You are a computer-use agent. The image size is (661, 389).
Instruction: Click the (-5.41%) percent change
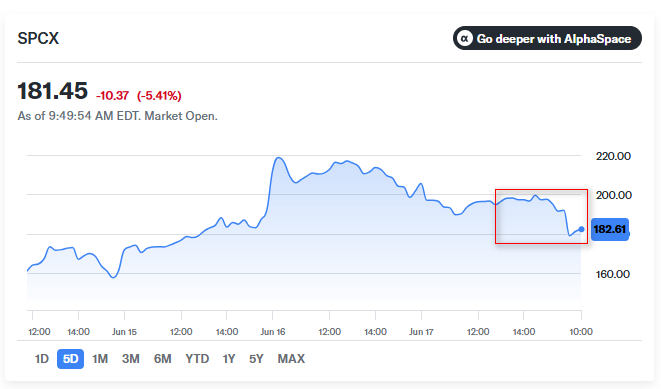(159, 96)
